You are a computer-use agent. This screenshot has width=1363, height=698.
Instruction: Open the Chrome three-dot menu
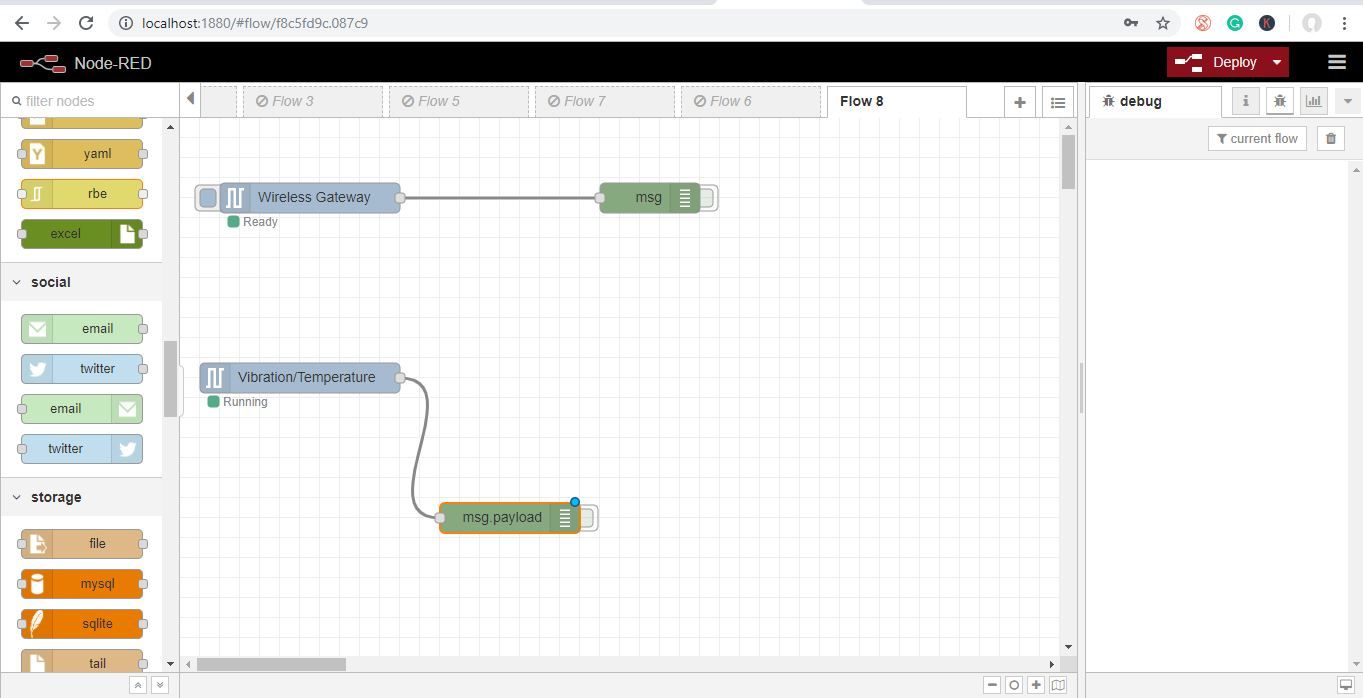1344,22
